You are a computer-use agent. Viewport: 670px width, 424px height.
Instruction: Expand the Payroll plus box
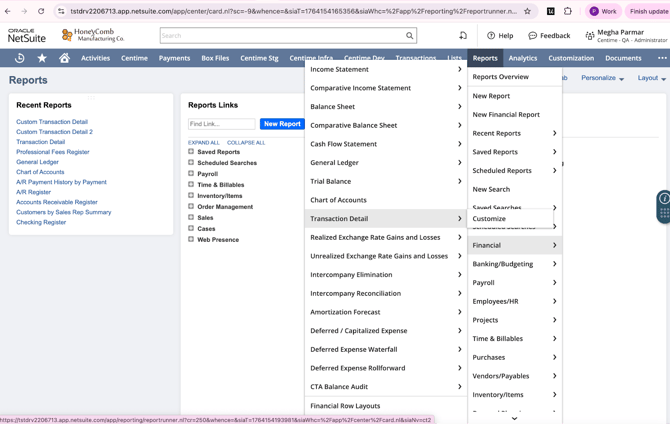191,174
